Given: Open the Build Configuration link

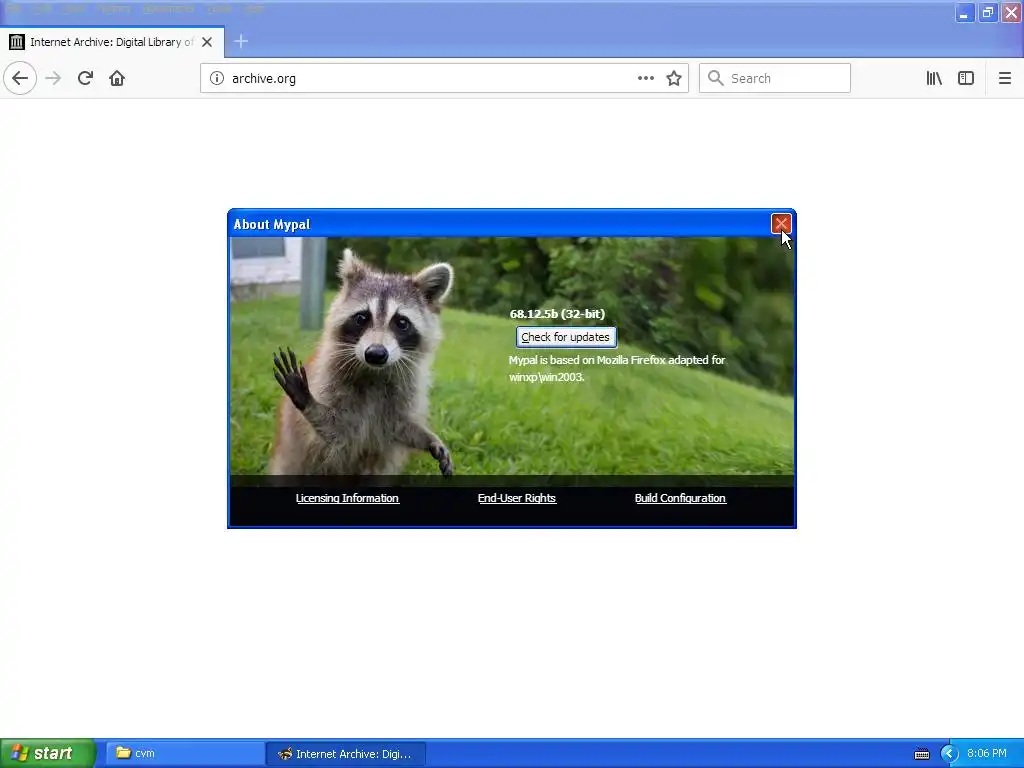Looking at the screenshot, I should tap(680, 498).
